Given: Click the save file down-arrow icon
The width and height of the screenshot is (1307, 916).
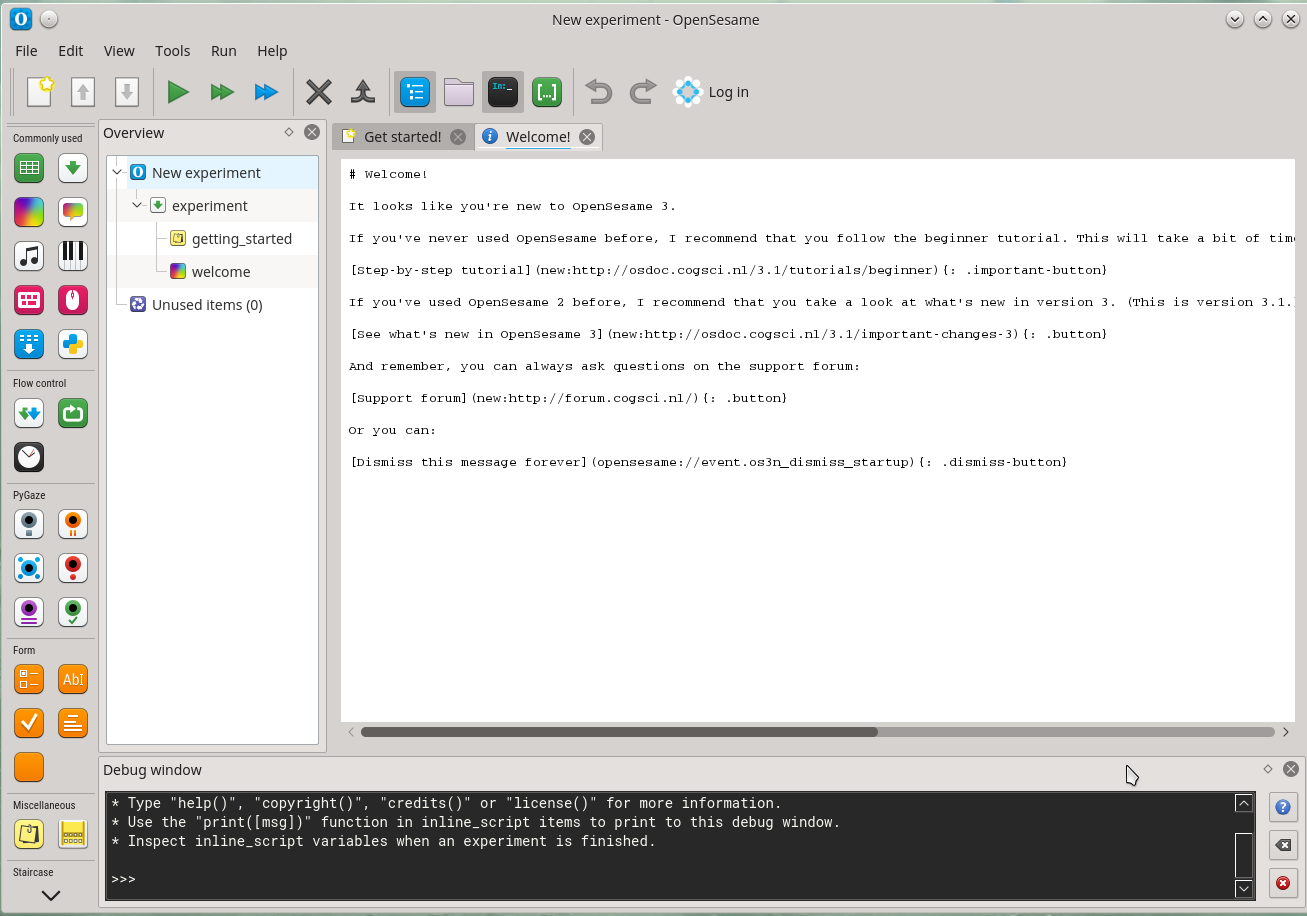Looking at the screenshot, I should pyautogui.click(x=127, y=92).
